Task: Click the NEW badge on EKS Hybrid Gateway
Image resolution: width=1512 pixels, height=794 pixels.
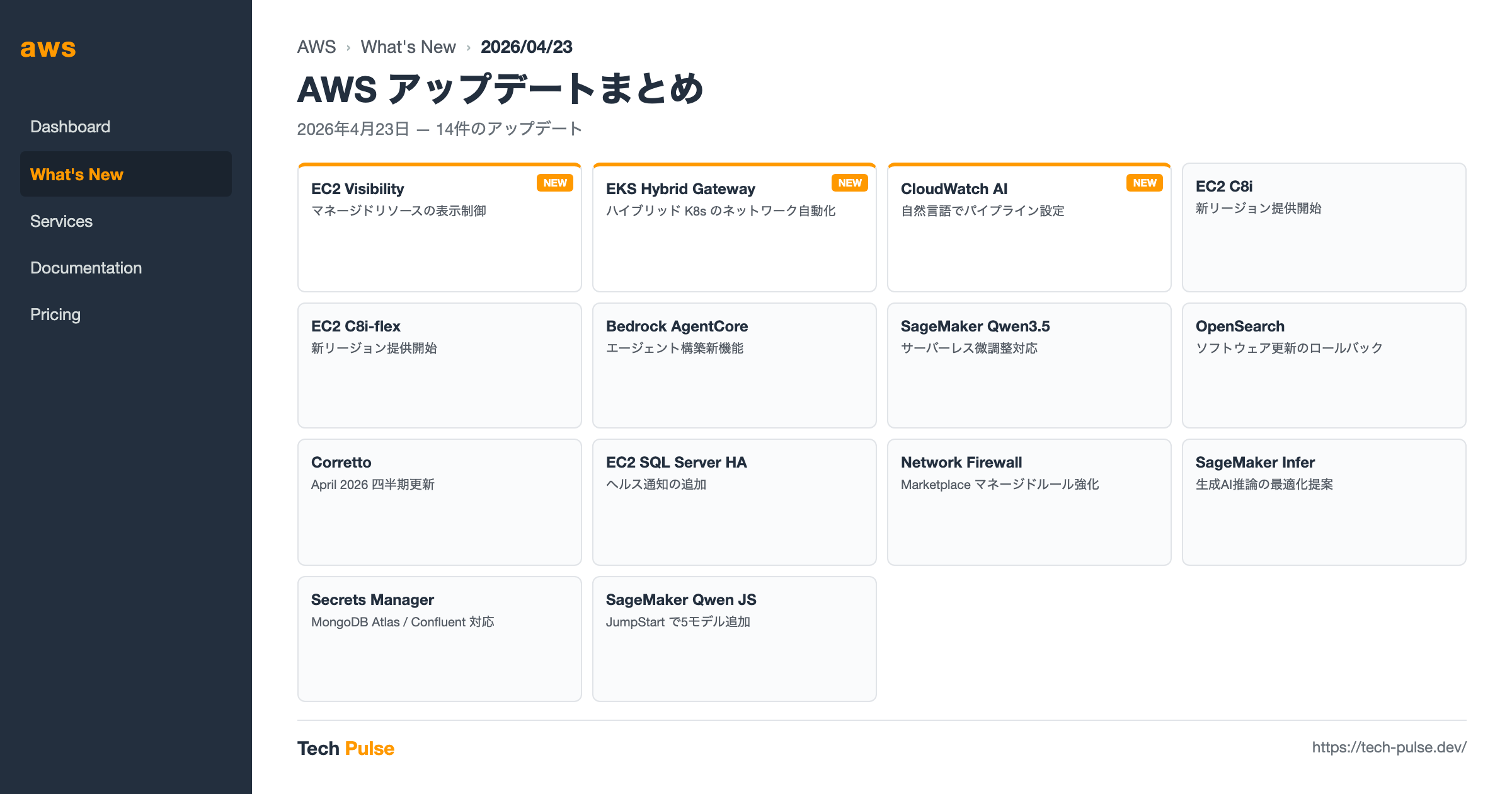Action: click(x=850, y=183)
